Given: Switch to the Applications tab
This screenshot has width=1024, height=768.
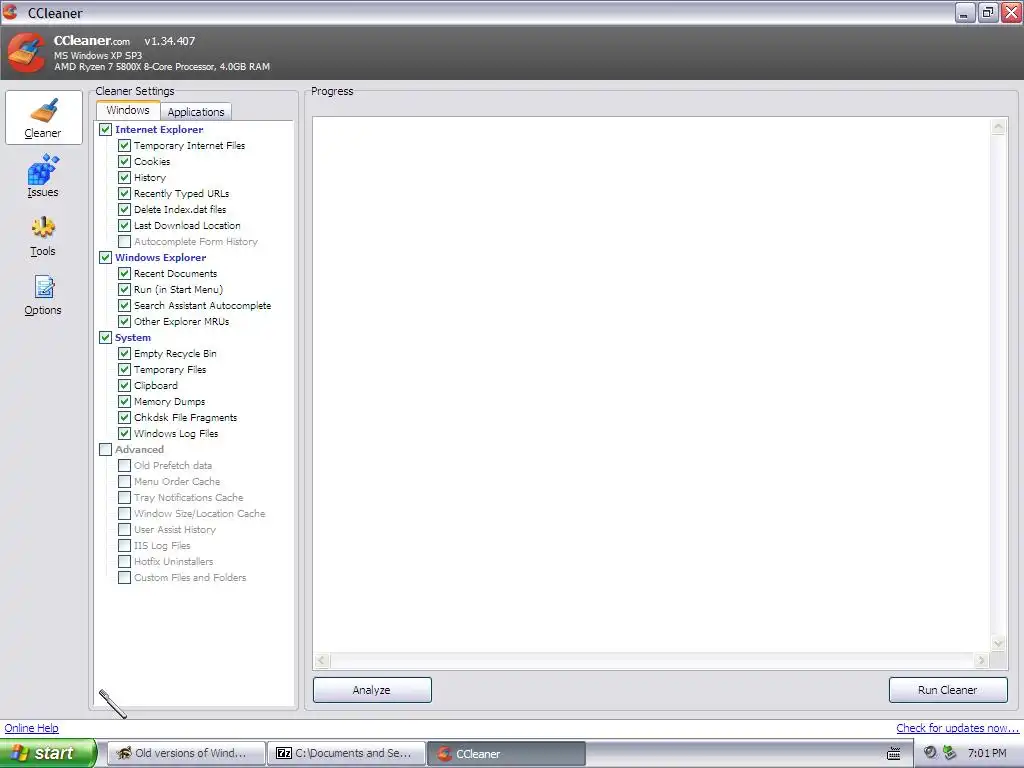Looking at the screenshot, I should coord(196,112).
